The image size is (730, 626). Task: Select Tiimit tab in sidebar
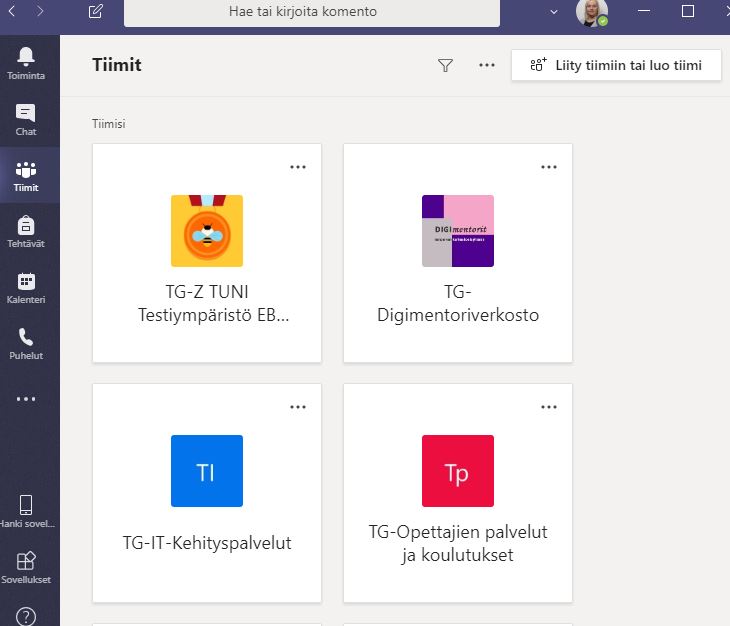click(x=26, y=175)
